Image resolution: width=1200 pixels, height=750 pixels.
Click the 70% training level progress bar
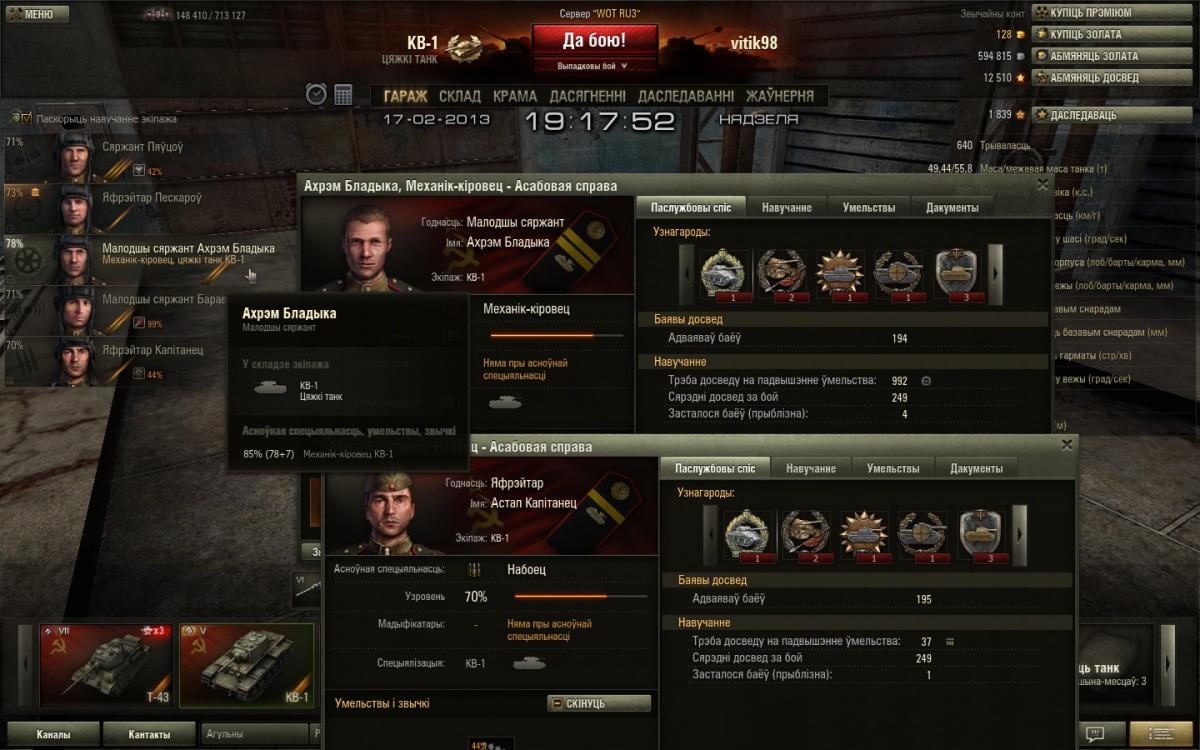click(x=581, y=596)
